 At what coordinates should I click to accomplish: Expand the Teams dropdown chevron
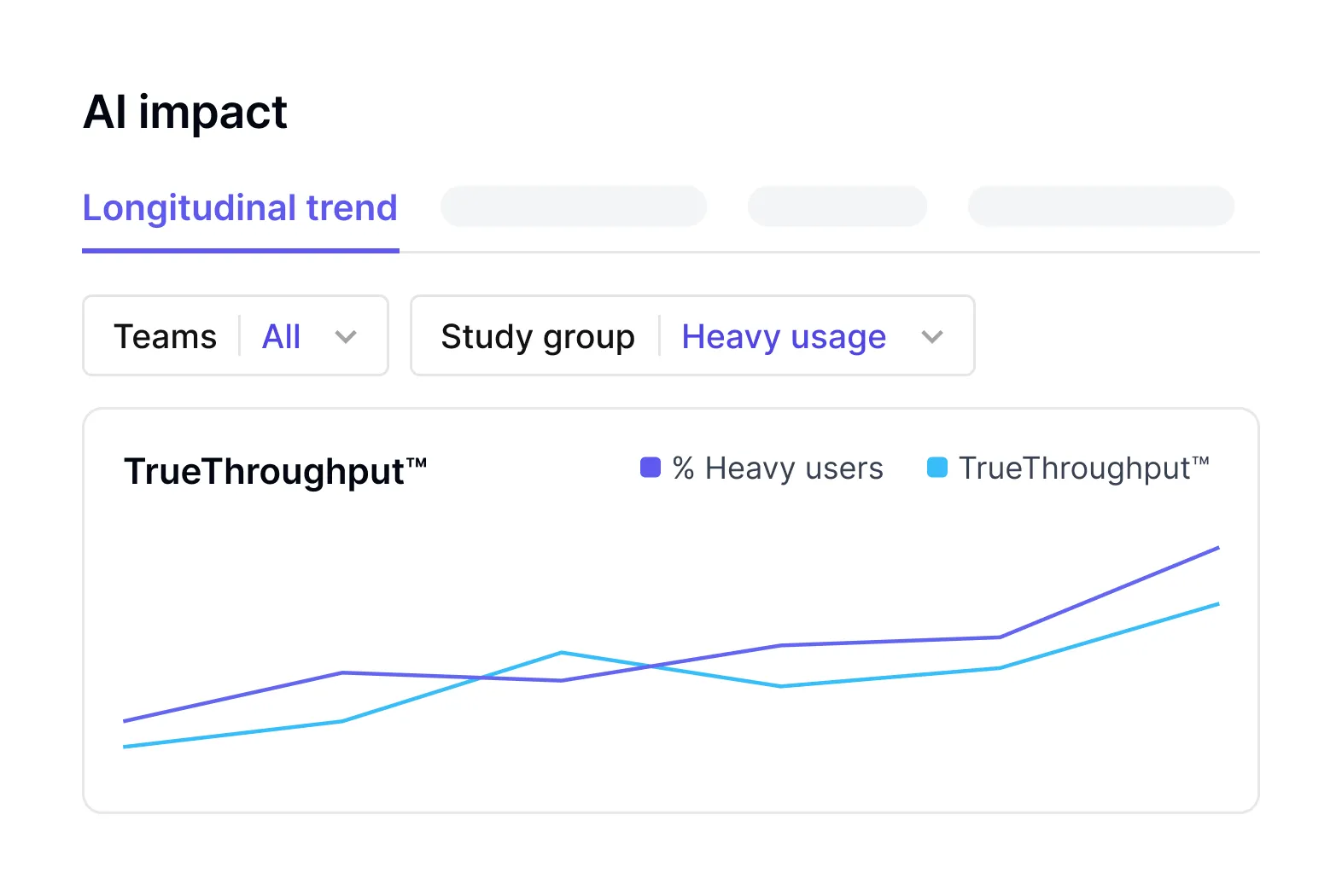point(346,336)
